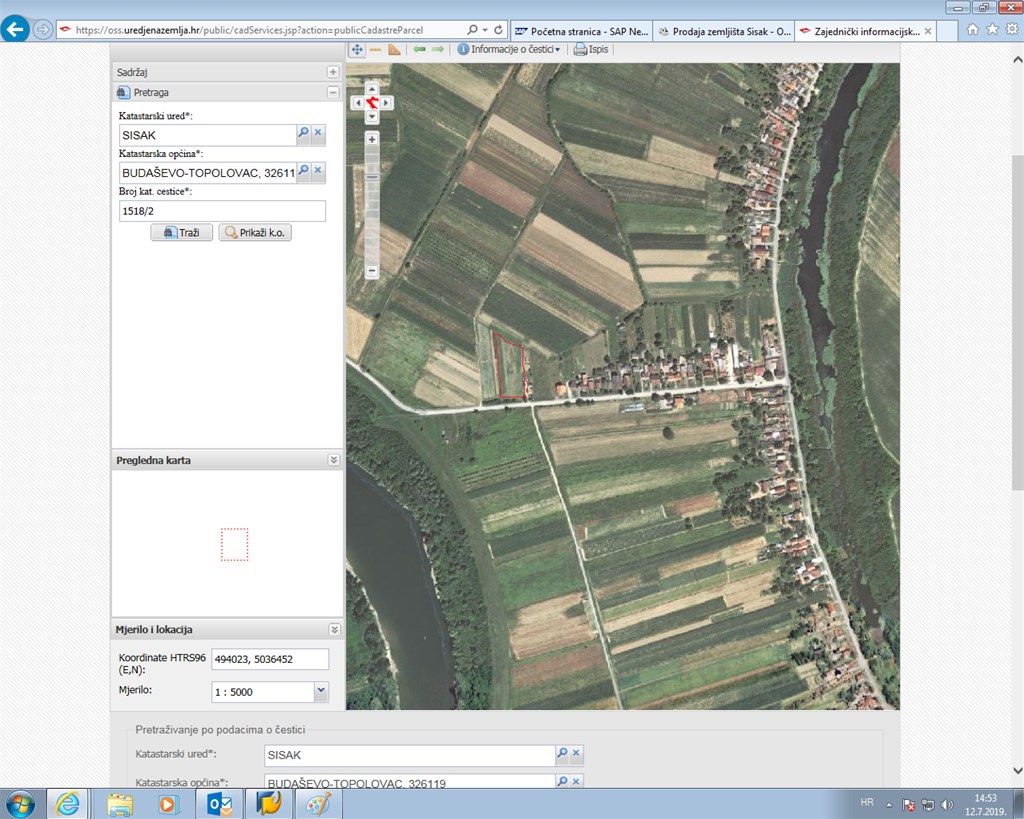Click the map zoom level slider handle
This screenshot has width=1024, height=819.
(372, 177)
